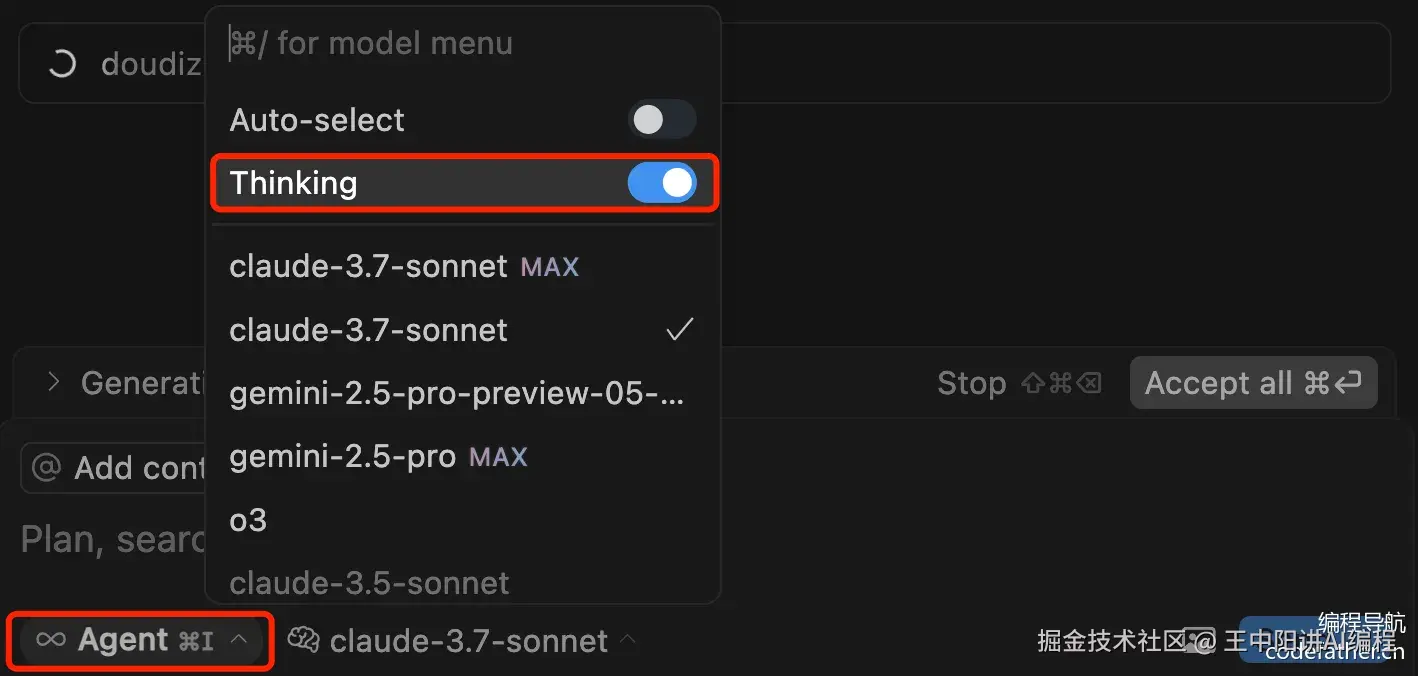Image resolution: width=1418 pixels, height=676 pixels.
Task: Click the Generating status label
Action: coord(140,382)
